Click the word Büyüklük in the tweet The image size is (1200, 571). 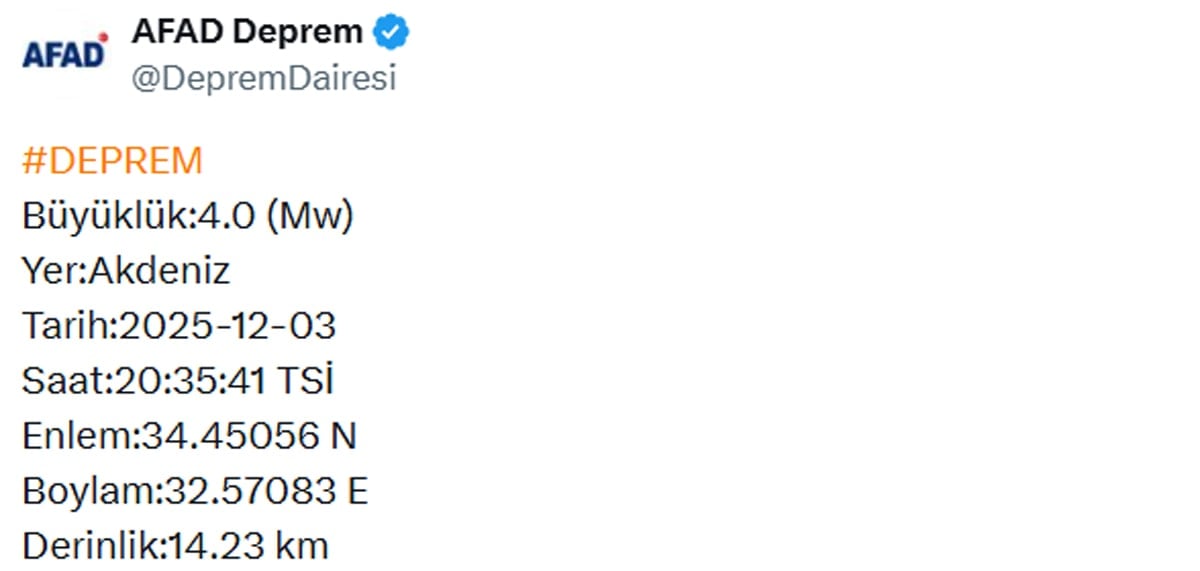coord(102,216)
